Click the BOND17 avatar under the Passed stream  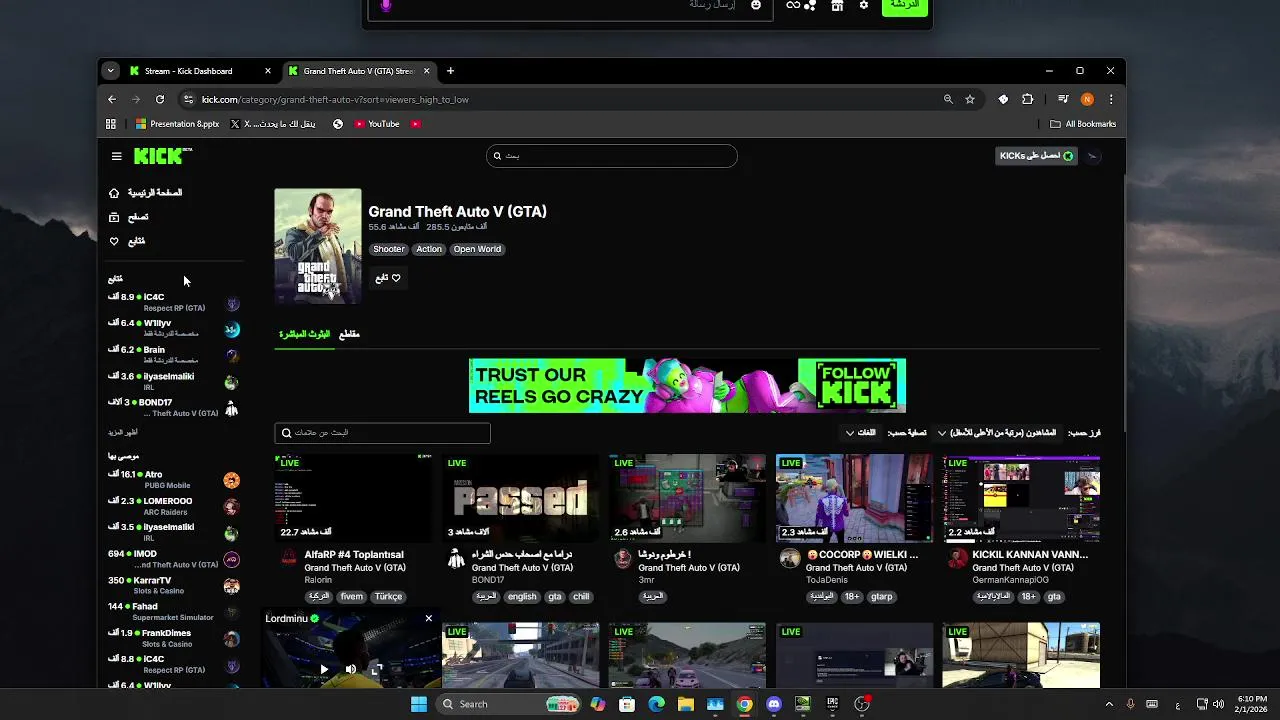pos(456,558)
